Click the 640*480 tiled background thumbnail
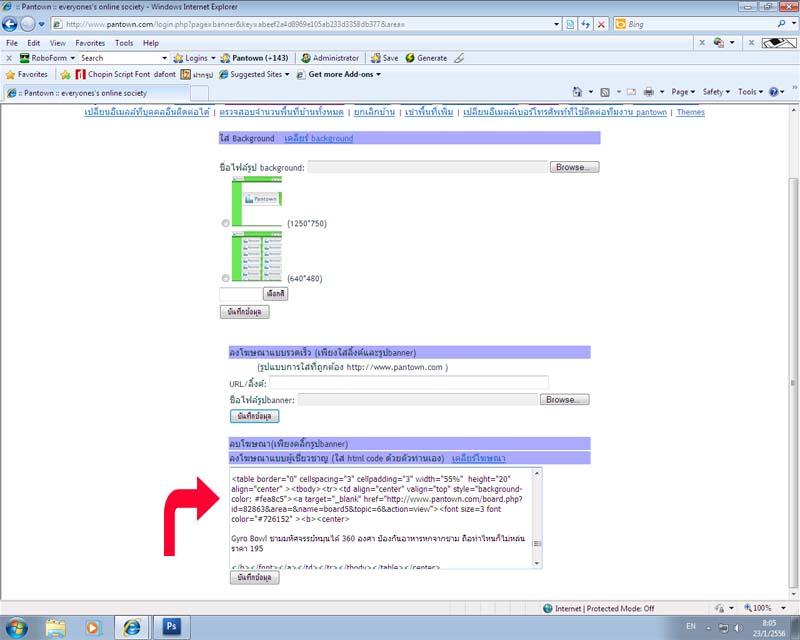 point(257,256)
